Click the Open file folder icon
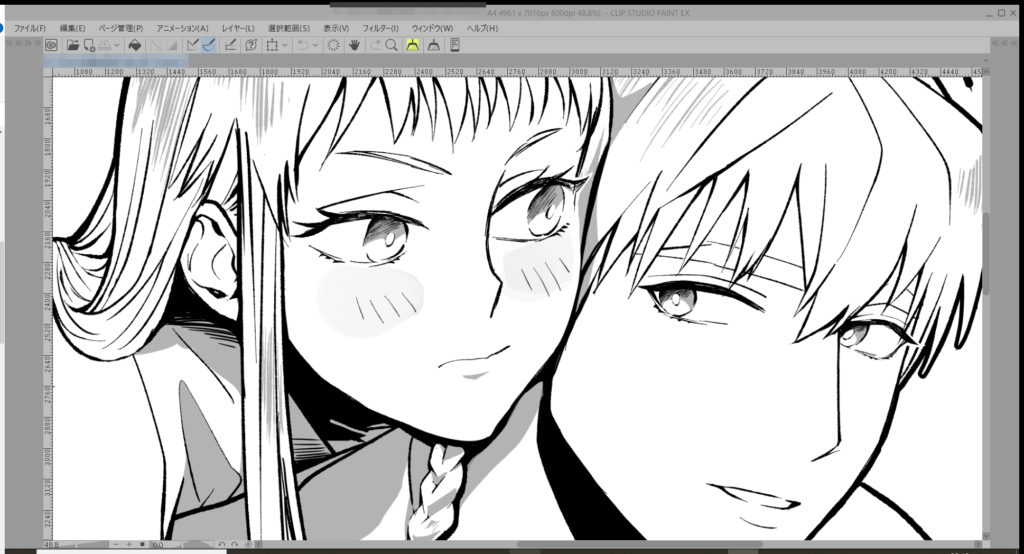This screenshot has height=554, width=1024. tap(73, 45)
